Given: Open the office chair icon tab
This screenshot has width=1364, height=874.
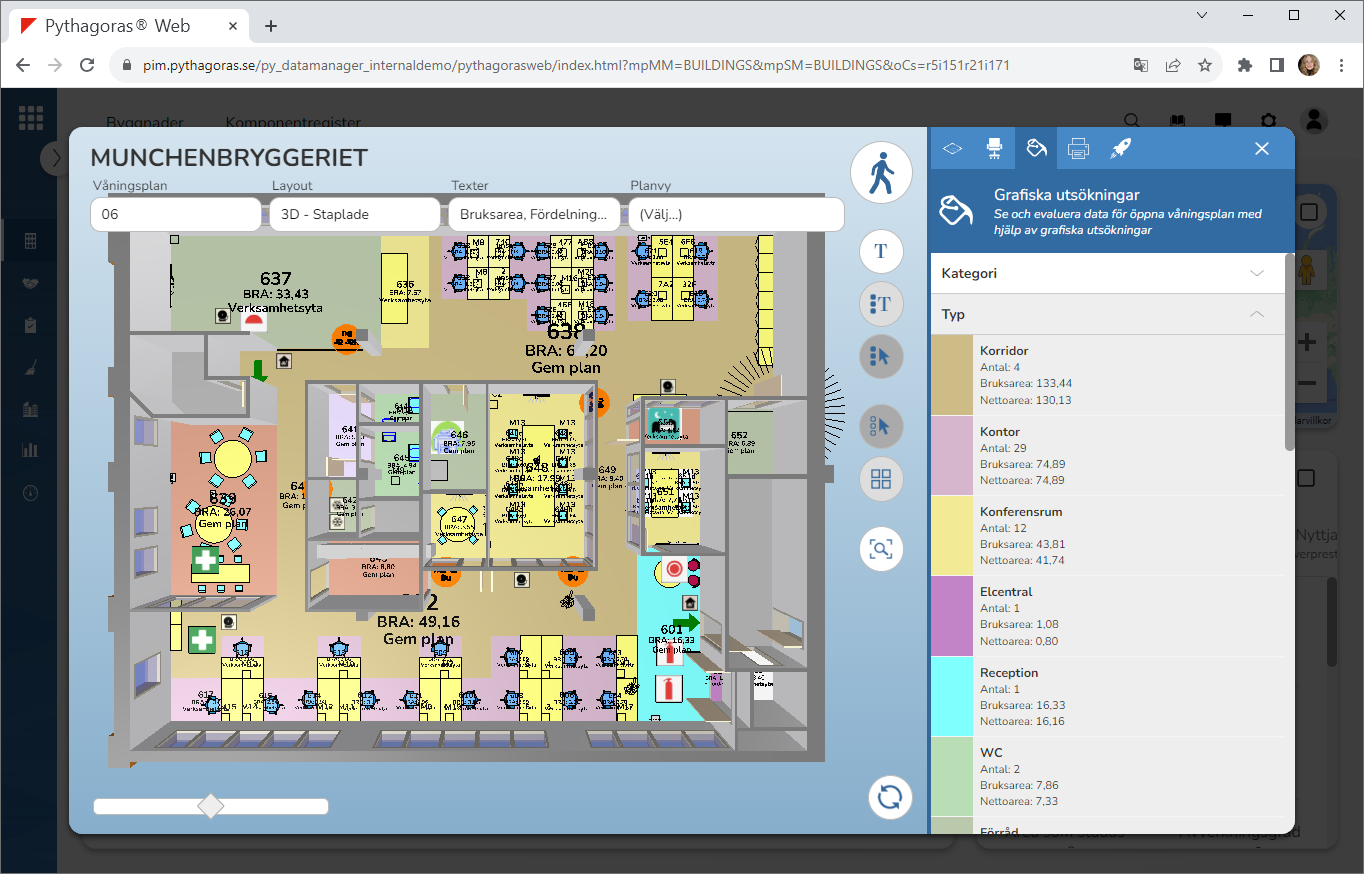Looking at the screenshot, I should [994, 148].
